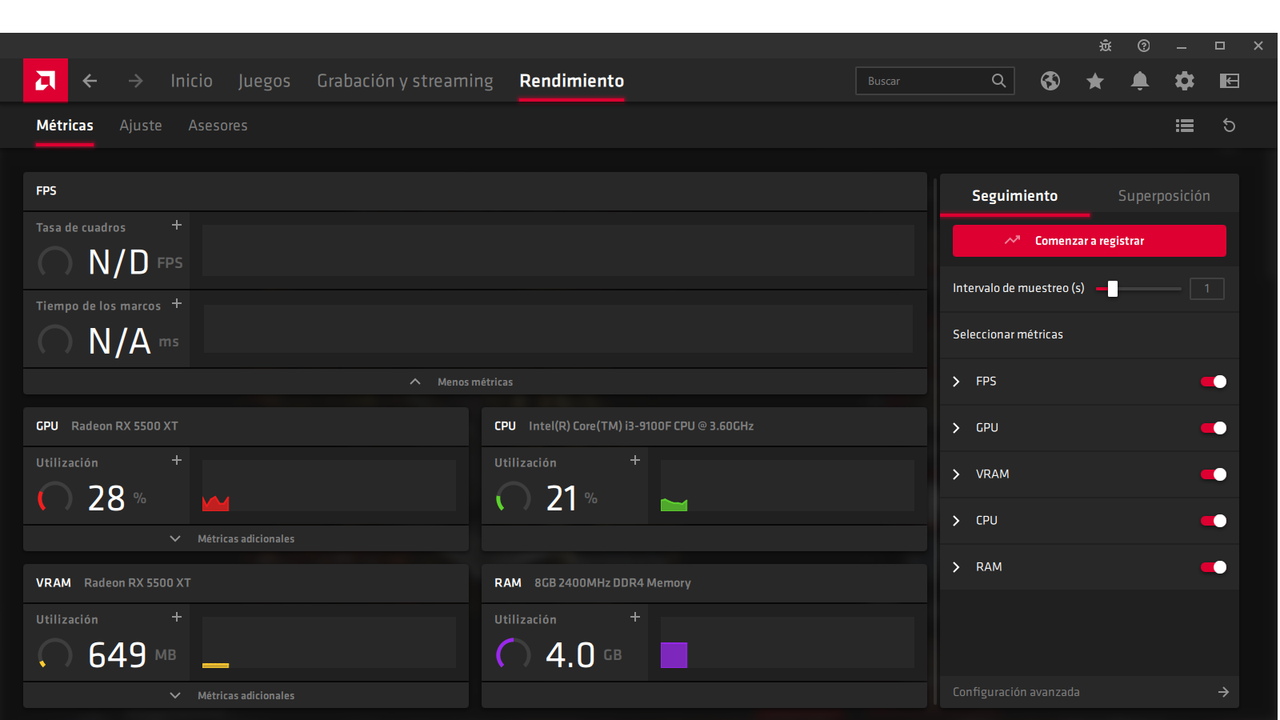Click plus icon for VRAM Utilización
Viewport: 1280px width, 720px height.
coord(177,617)
